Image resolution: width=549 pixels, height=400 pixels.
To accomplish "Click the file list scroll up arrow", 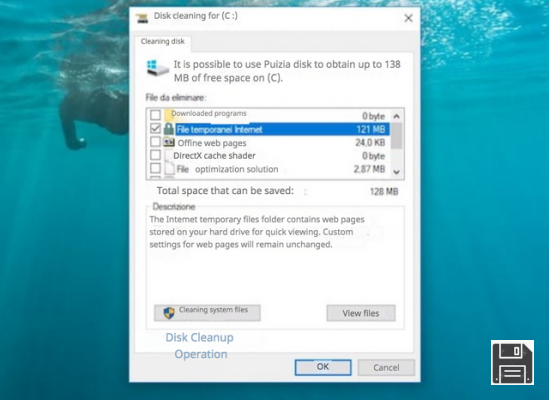I will [x=396, y=116].
